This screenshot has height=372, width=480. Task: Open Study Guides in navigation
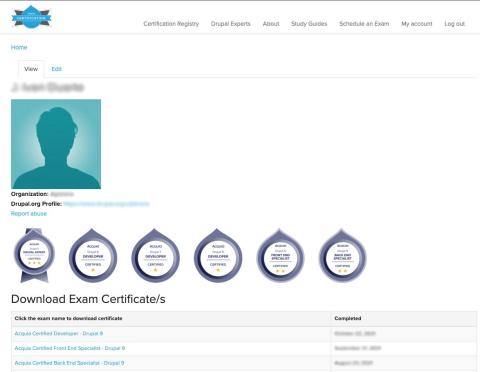[x=309, y=24]
